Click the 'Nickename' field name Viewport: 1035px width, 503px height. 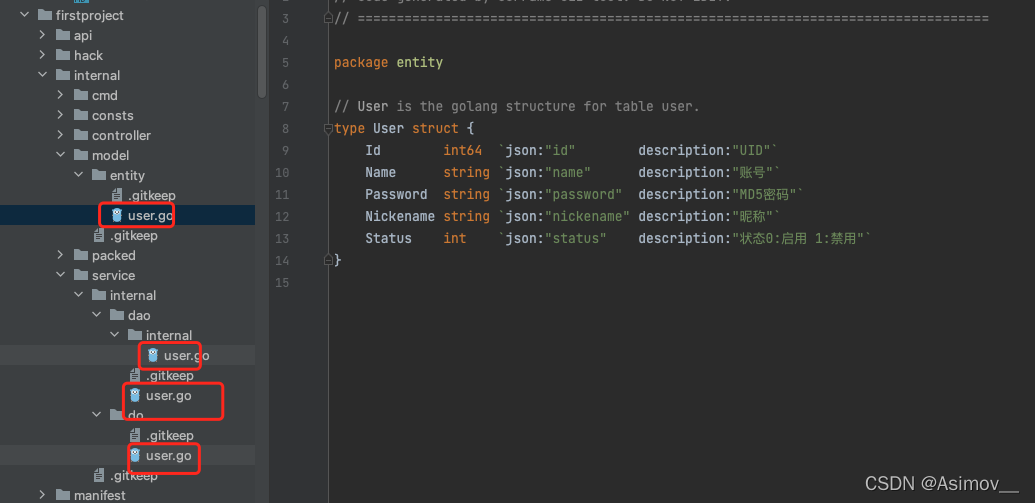[x=400, y=216]
